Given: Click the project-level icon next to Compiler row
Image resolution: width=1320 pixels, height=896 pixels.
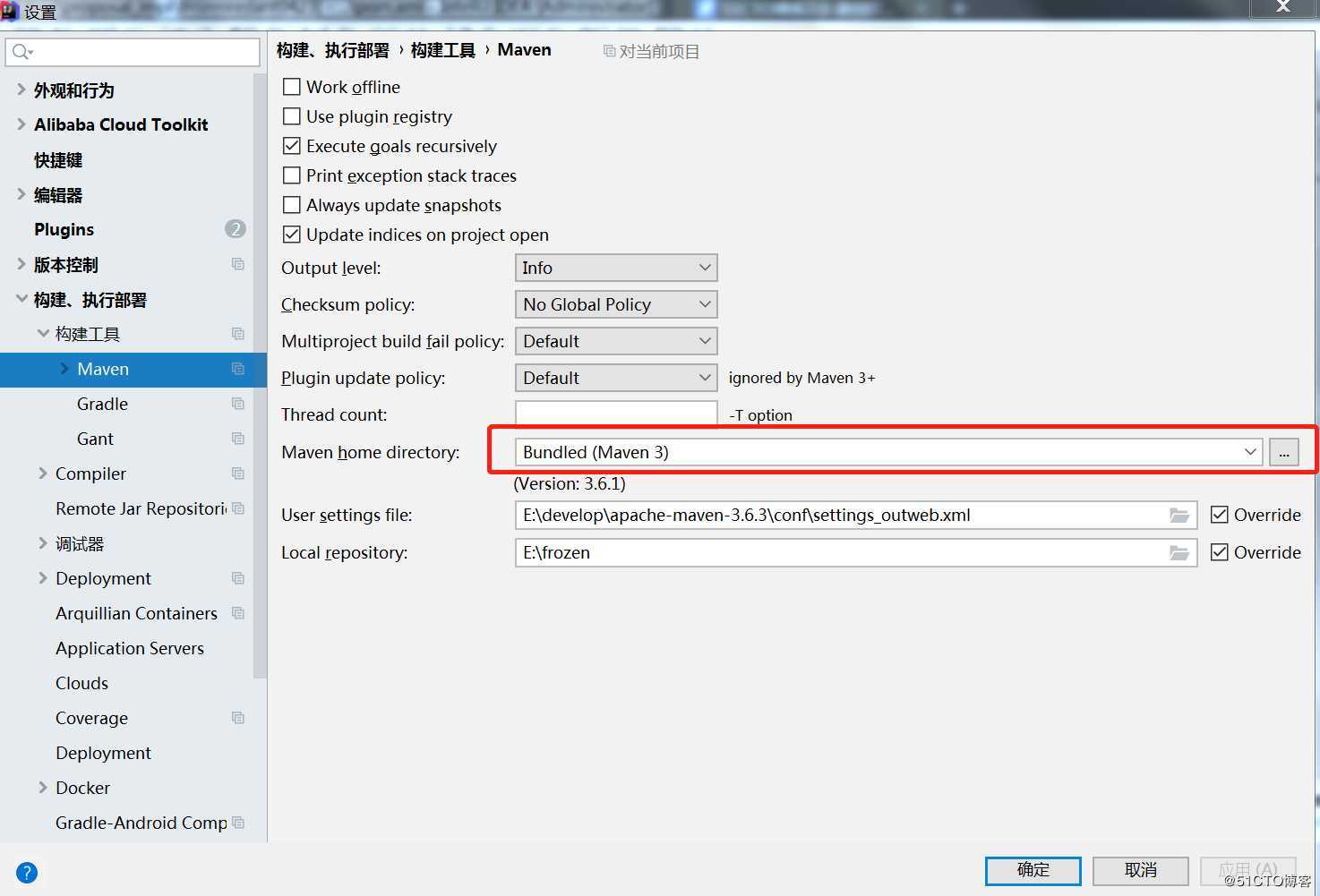Looking at the screenshot, I should pyautogui.click(x=237, y=474).
